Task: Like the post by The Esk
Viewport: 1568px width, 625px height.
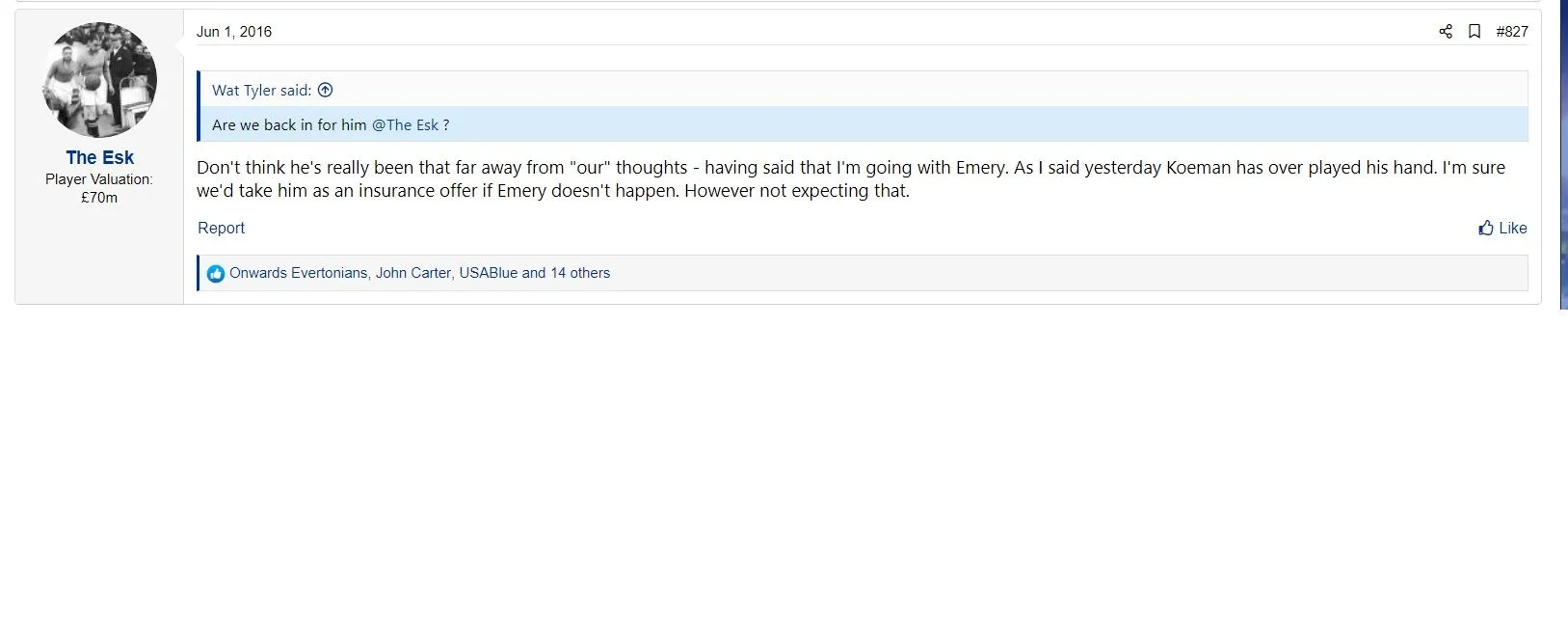Action: pyautogui.click(x=1502, y=229)
